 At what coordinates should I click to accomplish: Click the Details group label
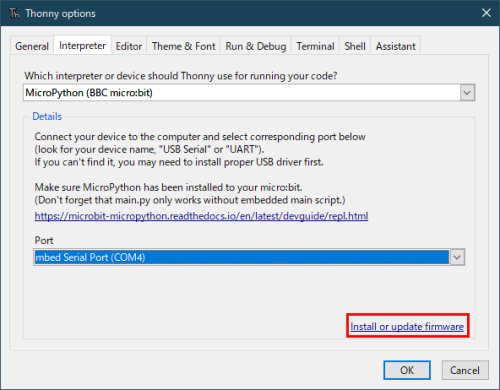point(47,116)
